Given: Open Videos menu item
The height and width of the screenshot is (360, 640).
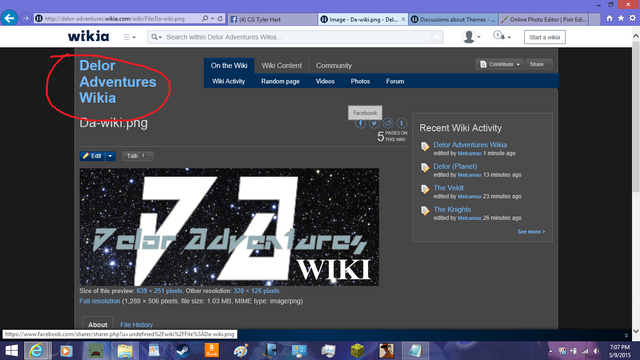Looking at the screenshot, I should pos(325,81).
